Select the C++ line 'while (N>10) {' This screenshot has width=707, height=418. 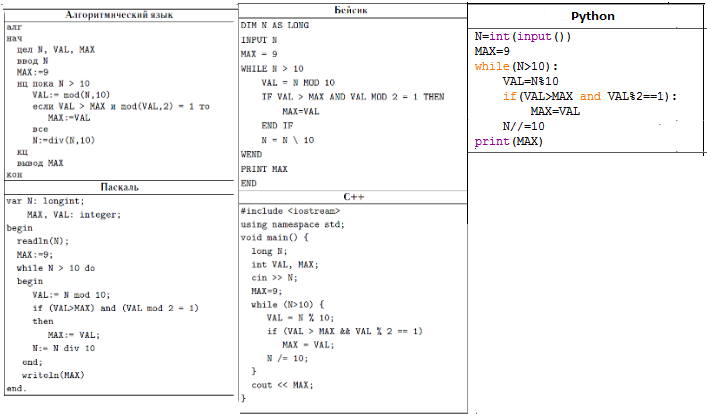click(288, 305)
